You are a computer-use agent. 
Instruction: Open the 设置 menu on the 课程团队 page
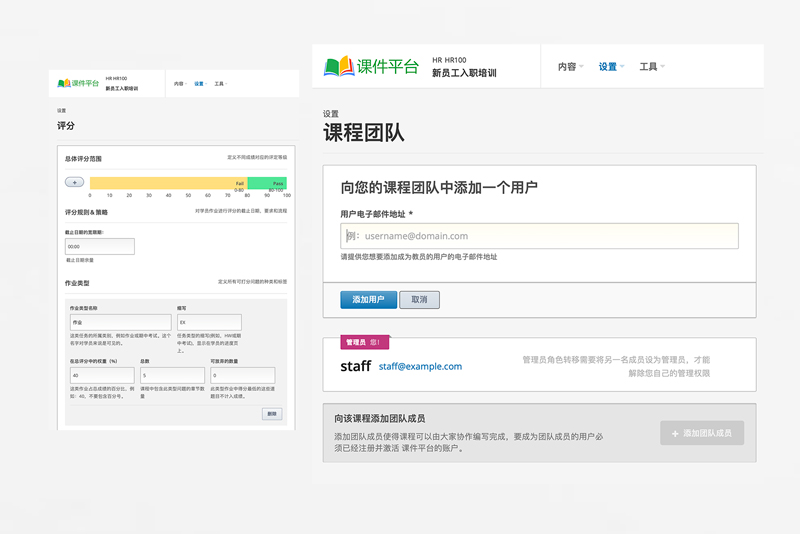(611, 67)
